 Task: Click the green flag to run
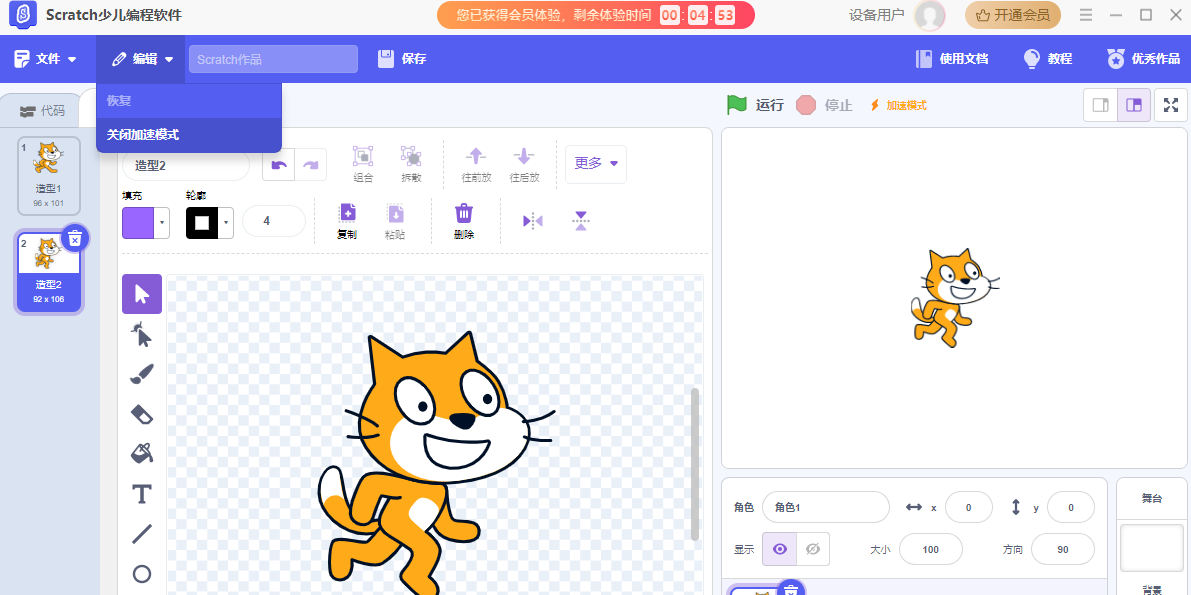coord(737,105)
